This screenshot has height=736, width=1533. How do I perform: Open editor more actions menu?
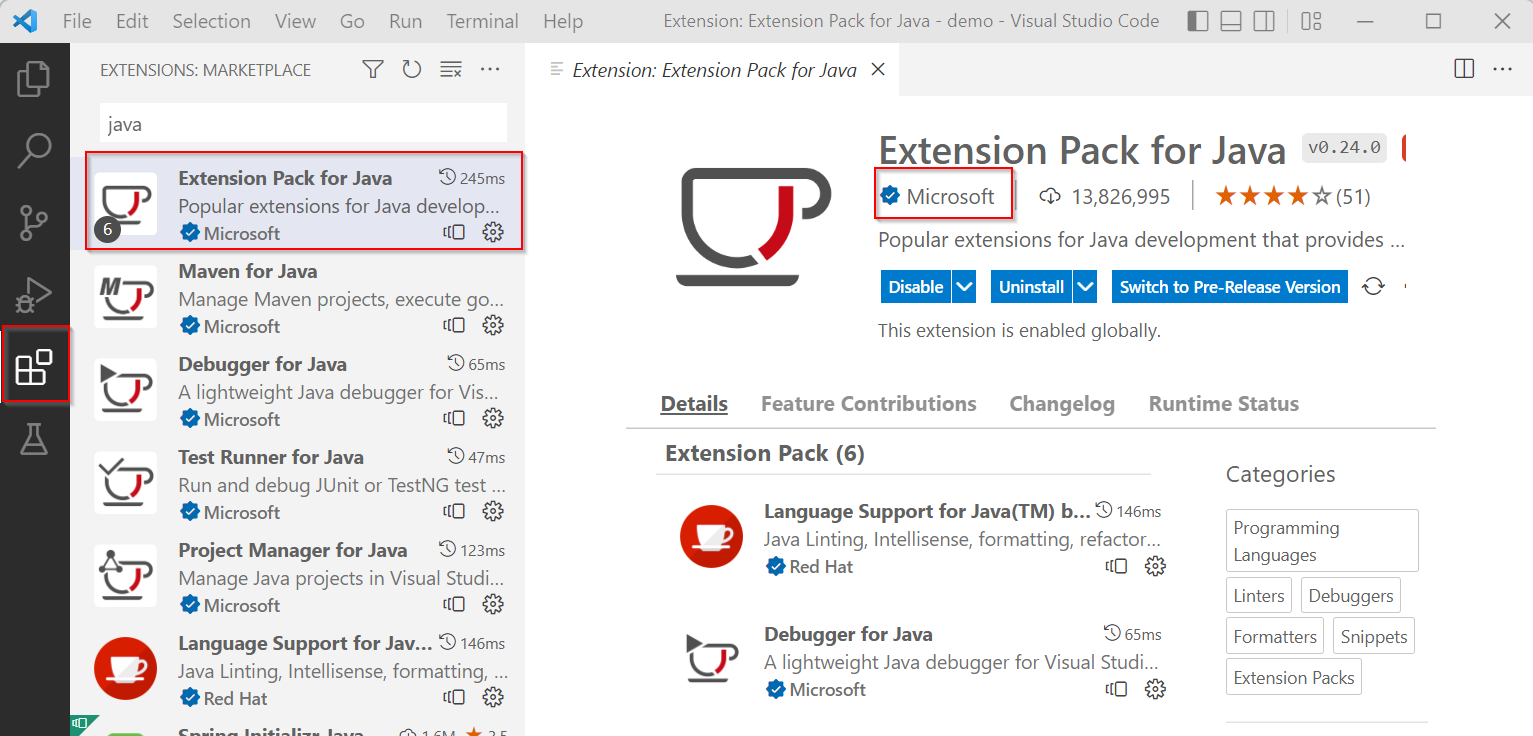click(1503, 69)
